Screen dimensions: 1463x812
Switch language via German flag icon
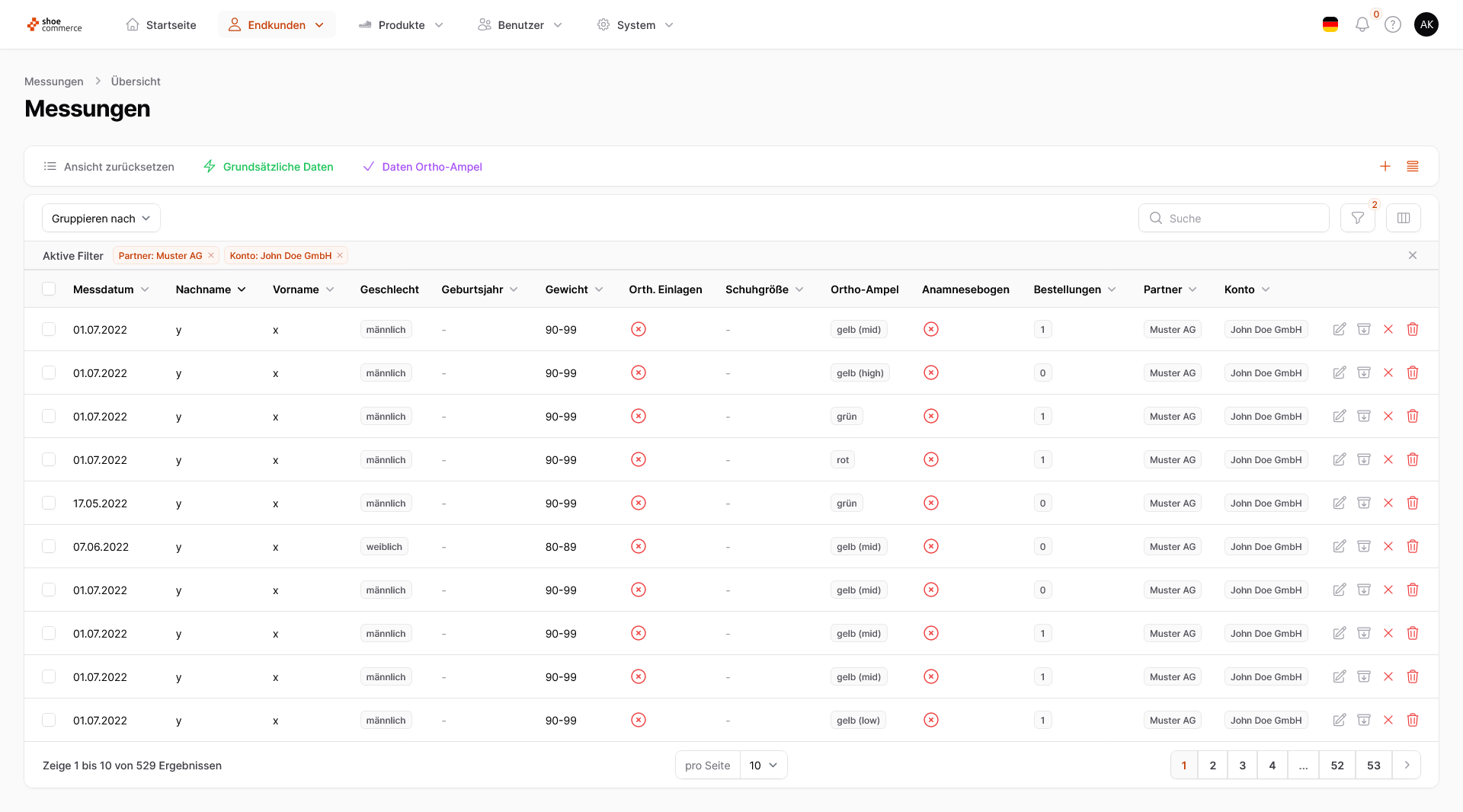click(x=1330, y=25)
